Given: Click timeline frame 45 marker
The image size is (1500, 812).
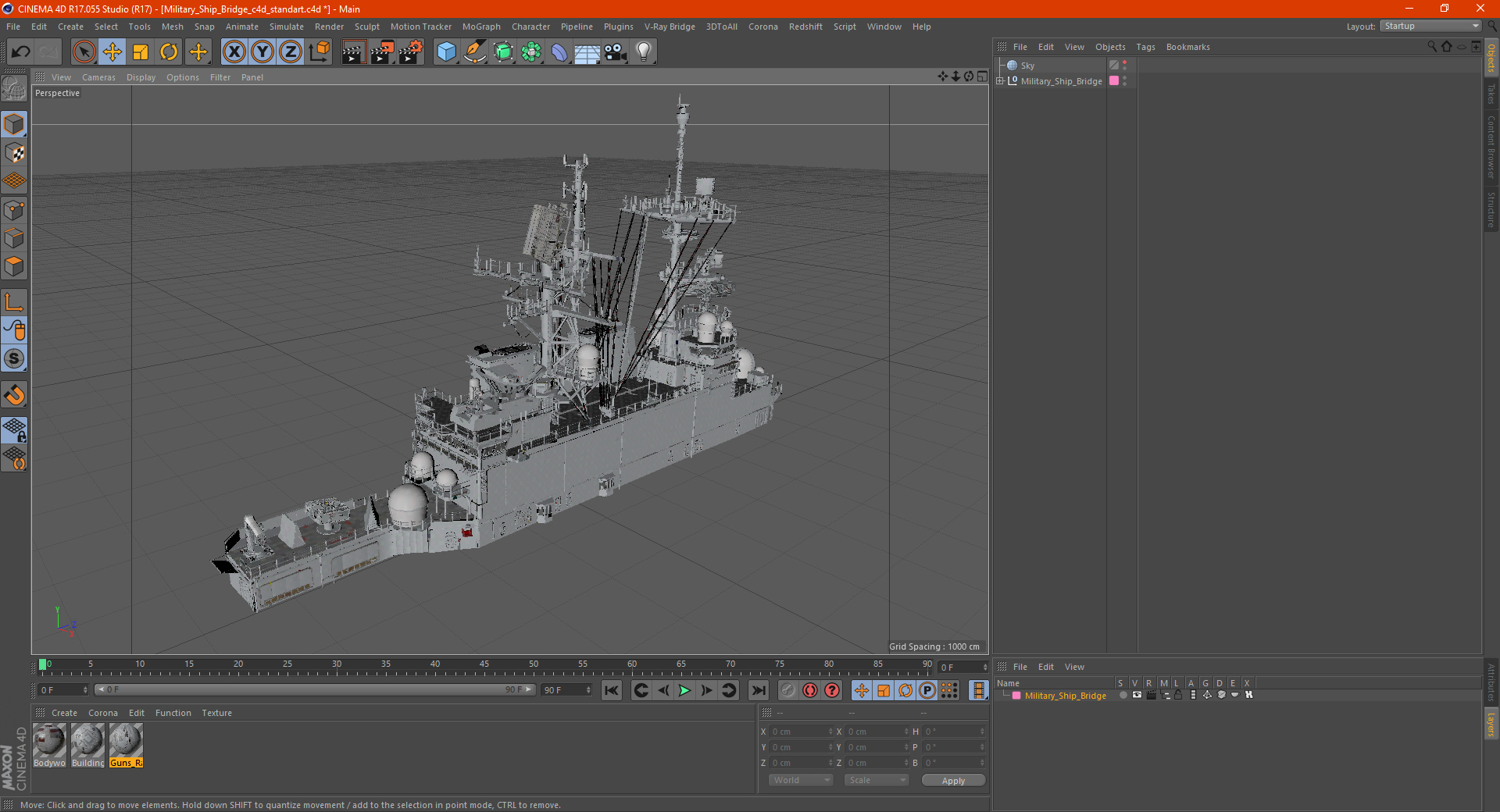Looking at the screenshot, I should click(x=484, y=665).
